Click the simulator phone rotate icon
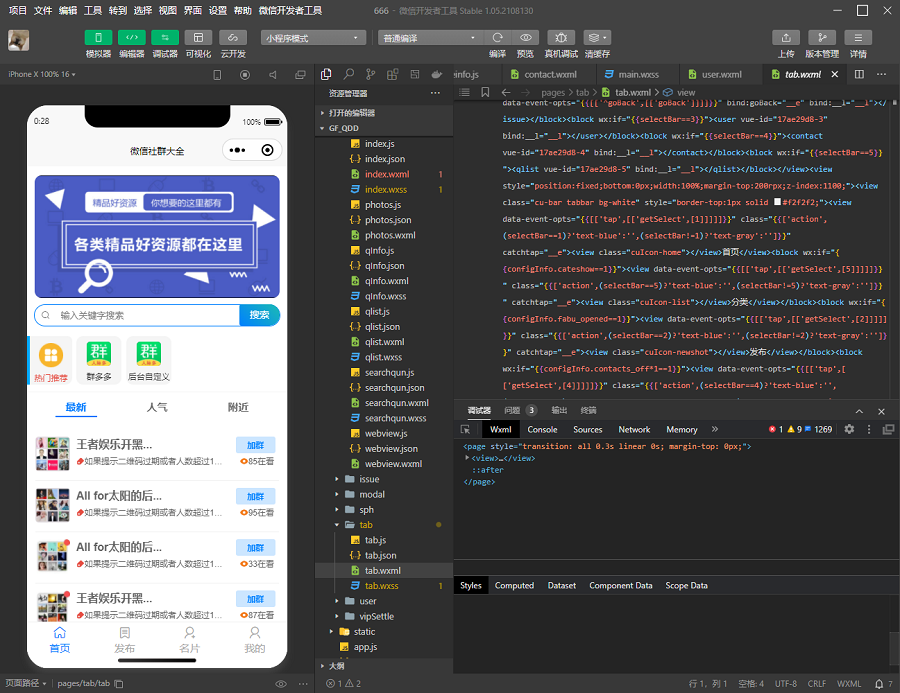The image size is (900, 693). (x=217, y=75)
